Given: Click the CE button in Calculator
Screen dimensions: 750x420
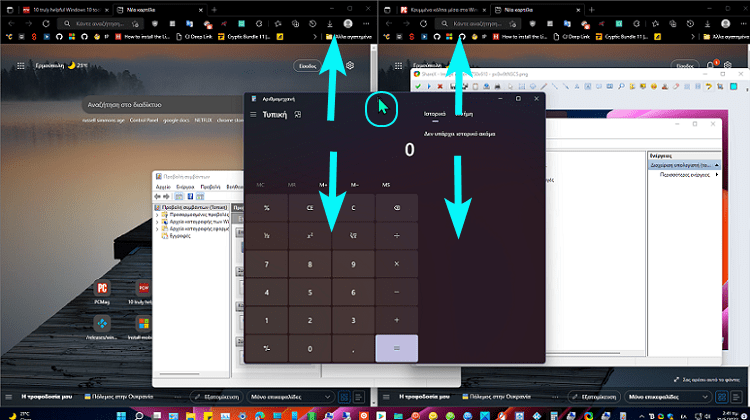Looking at the screenshot, I should pos(309,208).
